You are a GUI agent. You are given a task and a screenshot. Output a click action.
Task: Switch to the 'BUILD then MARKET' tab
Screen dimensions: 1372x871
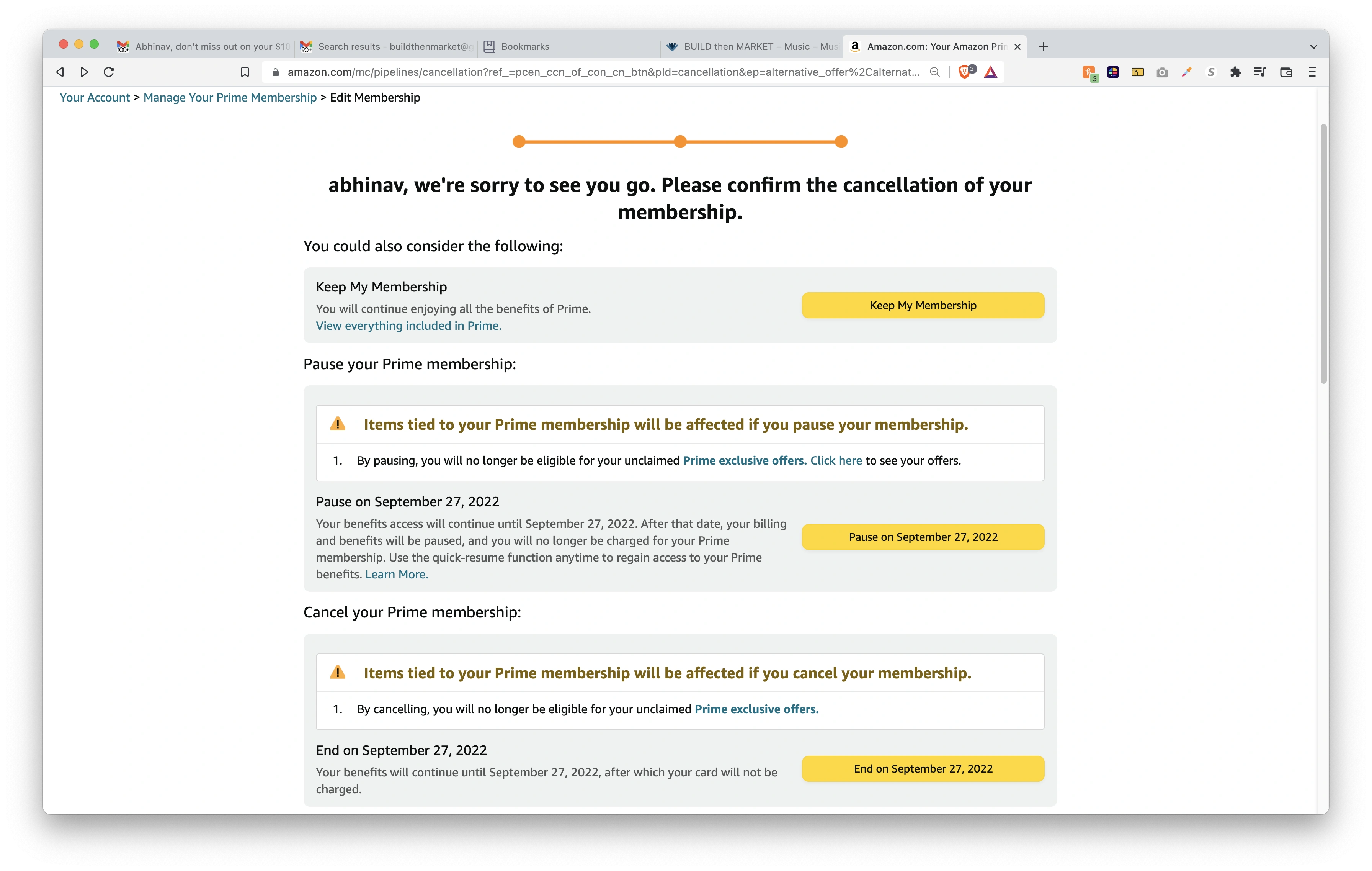point(752,47)
